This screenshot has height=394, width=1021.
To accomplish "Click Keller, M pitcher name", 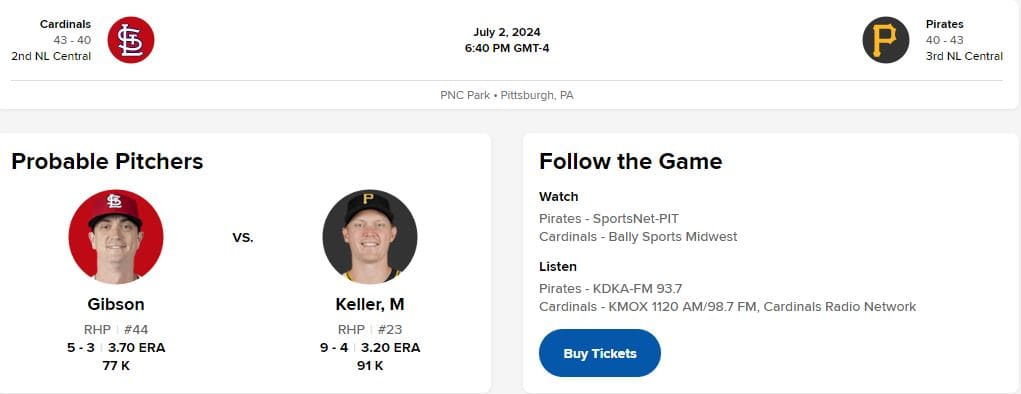I will click(x=370, y=304).
